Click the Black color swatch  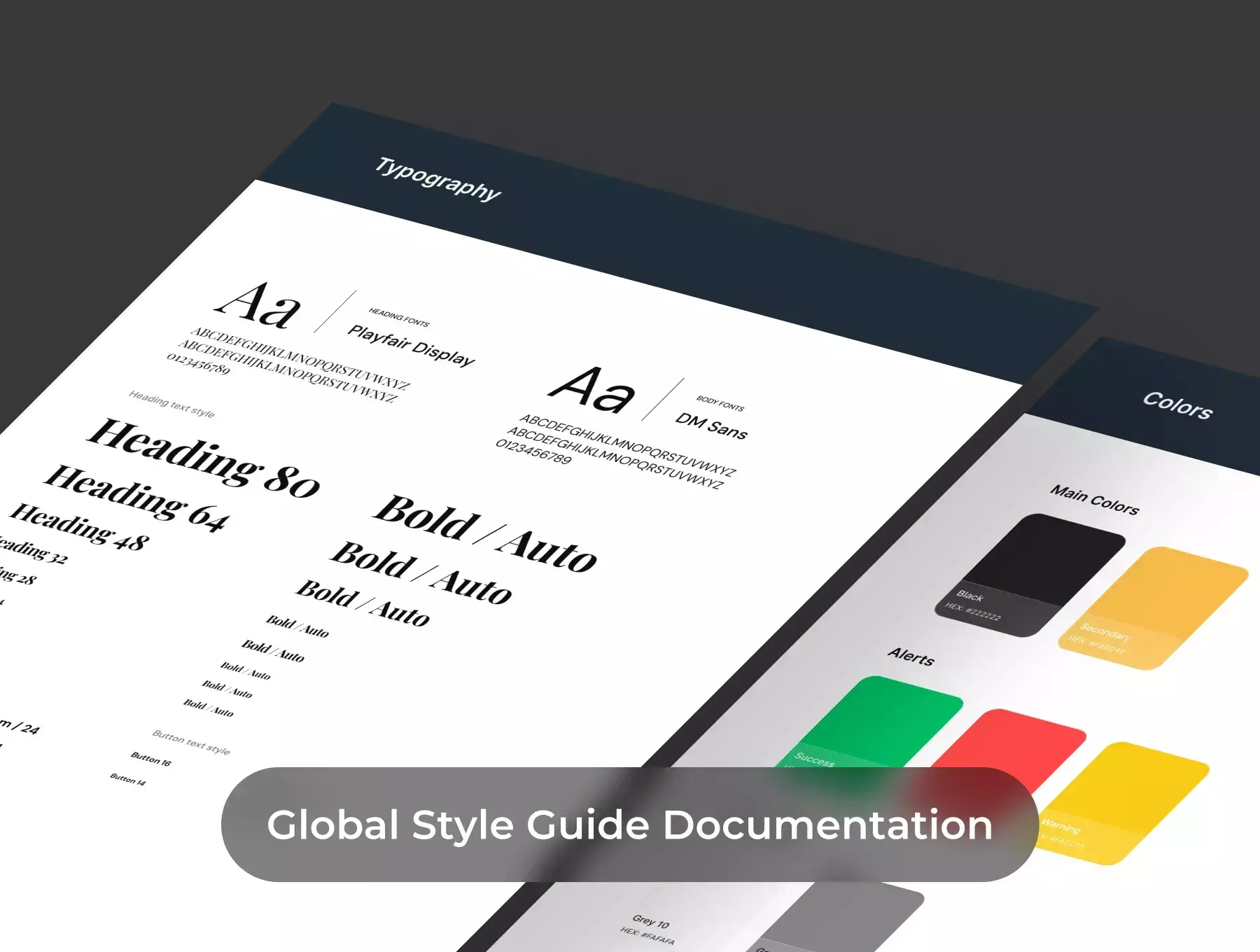(x=1030, y=575)
